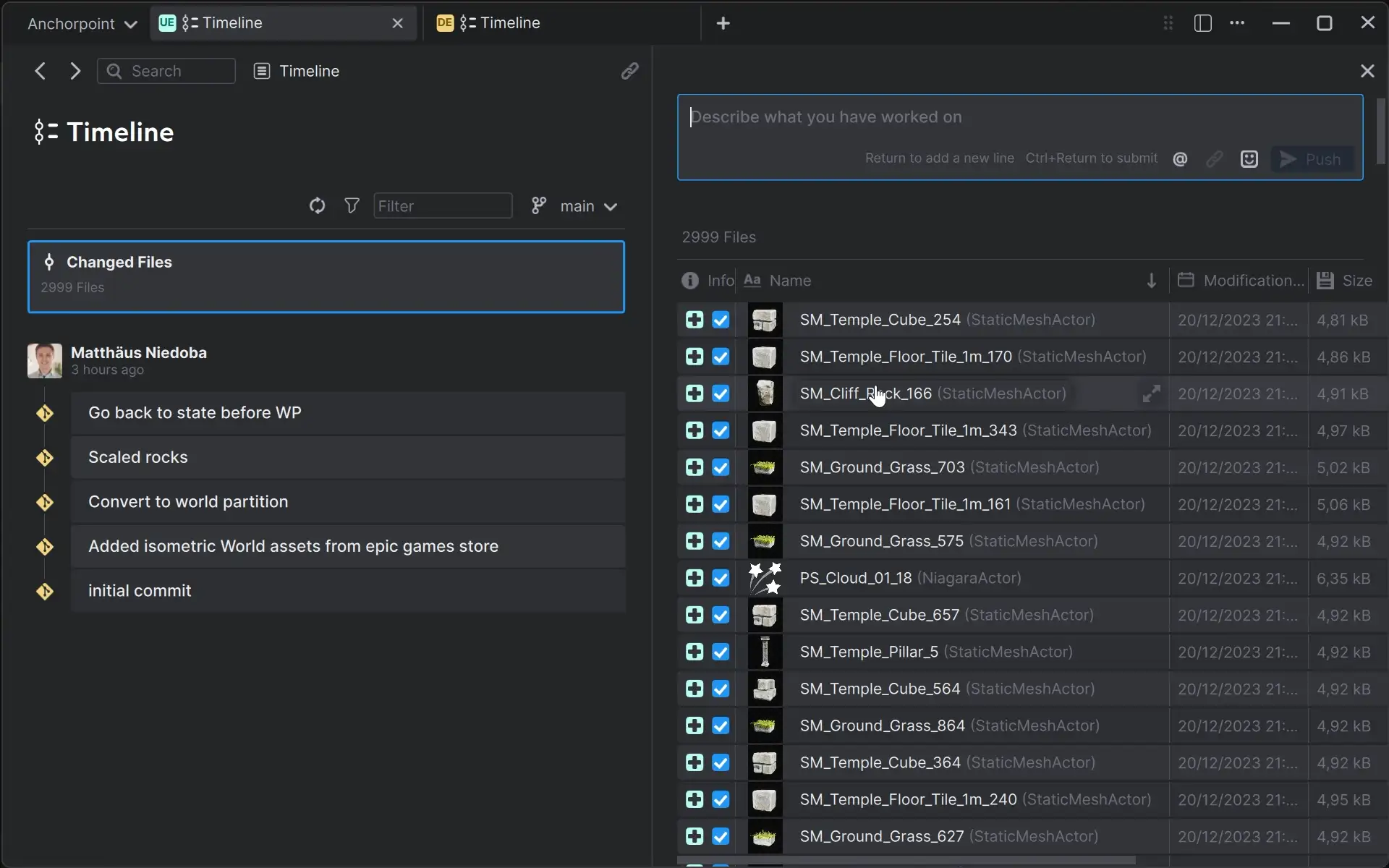Open a new tab with the plus button
This screenshot has height=868, width=1389.
(723, 22)
